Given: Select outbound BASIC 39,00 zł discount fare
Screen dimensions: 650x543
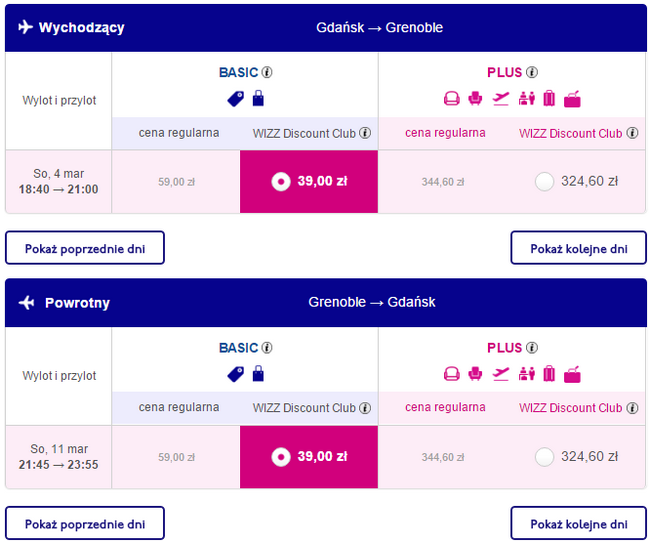Looking at the screenshot, I should pyautogui.click(x=282, y=181).
